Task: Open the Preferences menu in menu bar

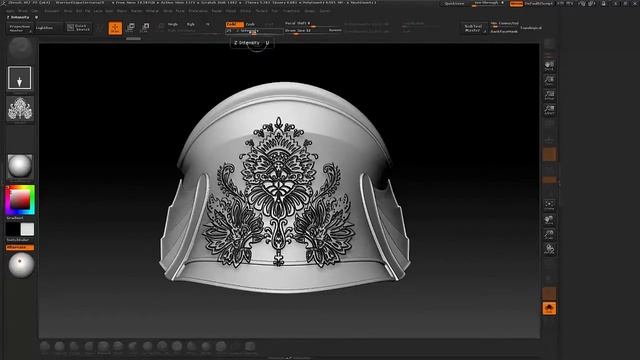Action: coord(198,11)
